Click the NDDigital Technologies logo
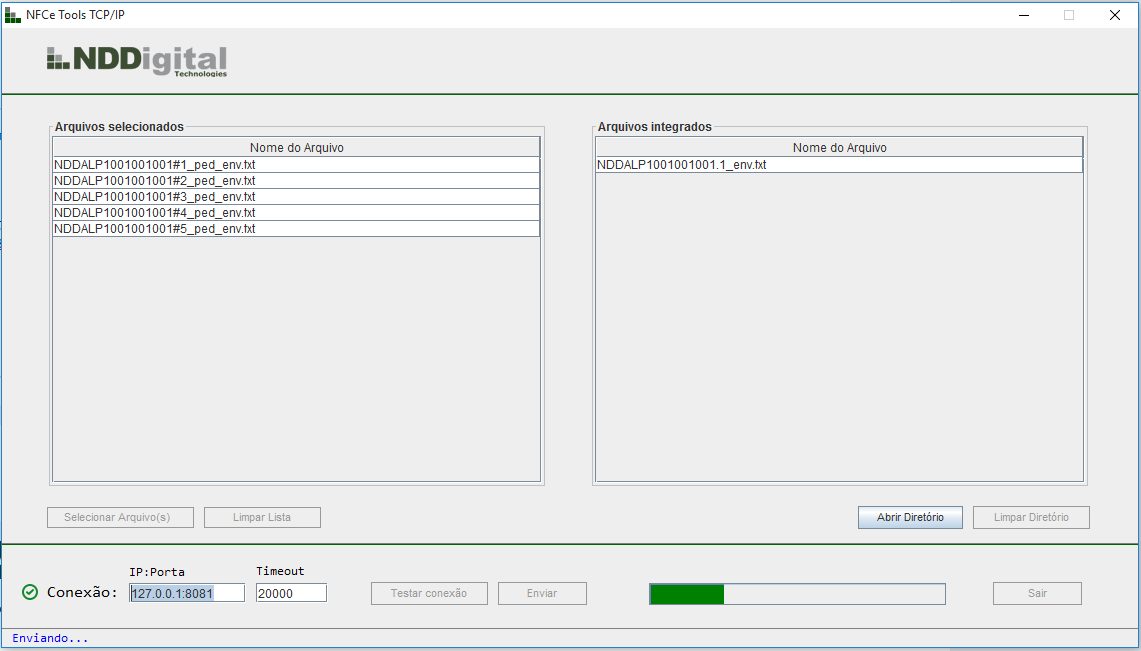 point(137,61)
